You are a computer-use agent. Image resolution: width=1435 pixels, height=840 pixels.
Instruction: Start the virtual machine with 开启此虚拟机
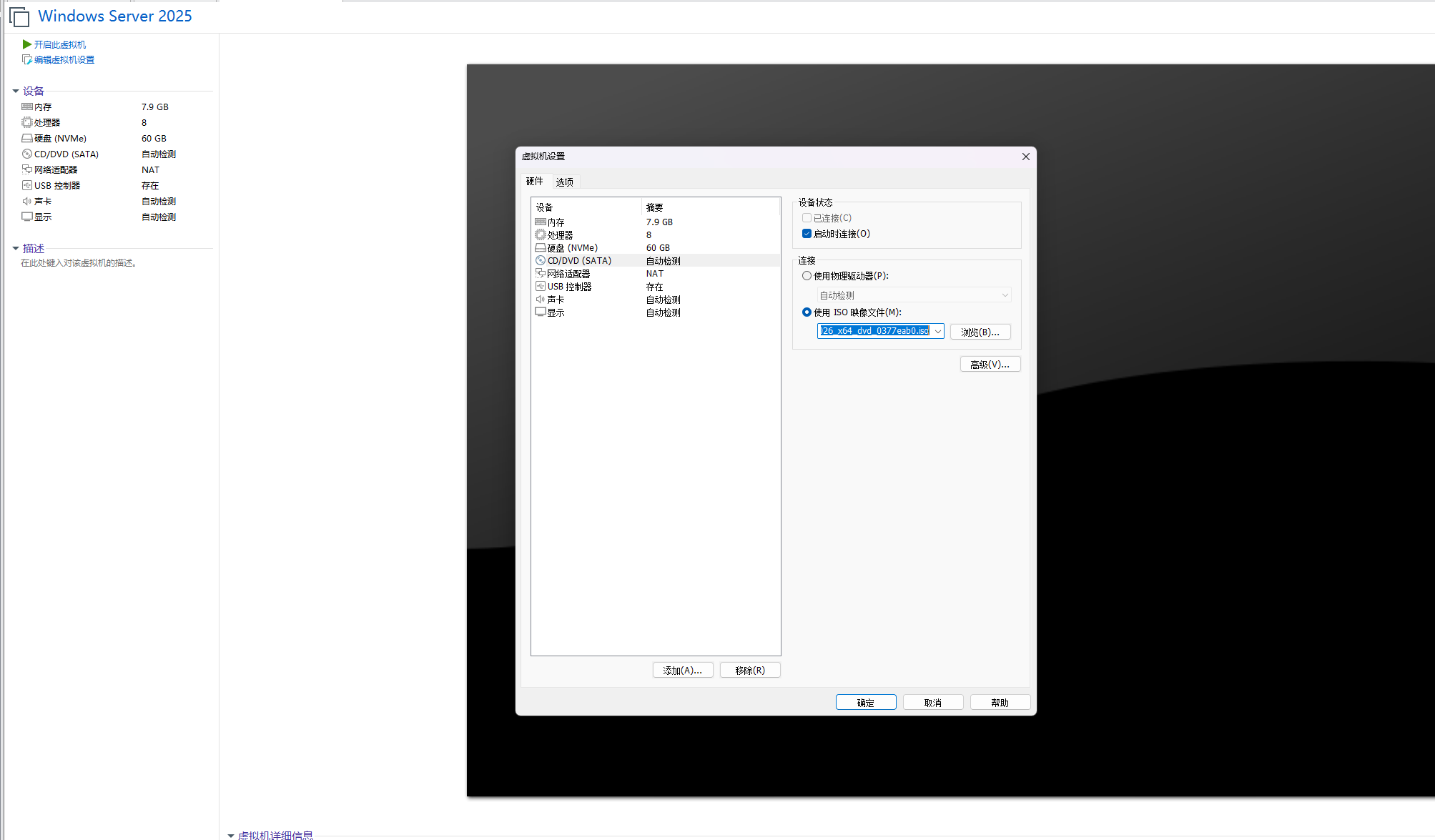click(x=59, y=44)
